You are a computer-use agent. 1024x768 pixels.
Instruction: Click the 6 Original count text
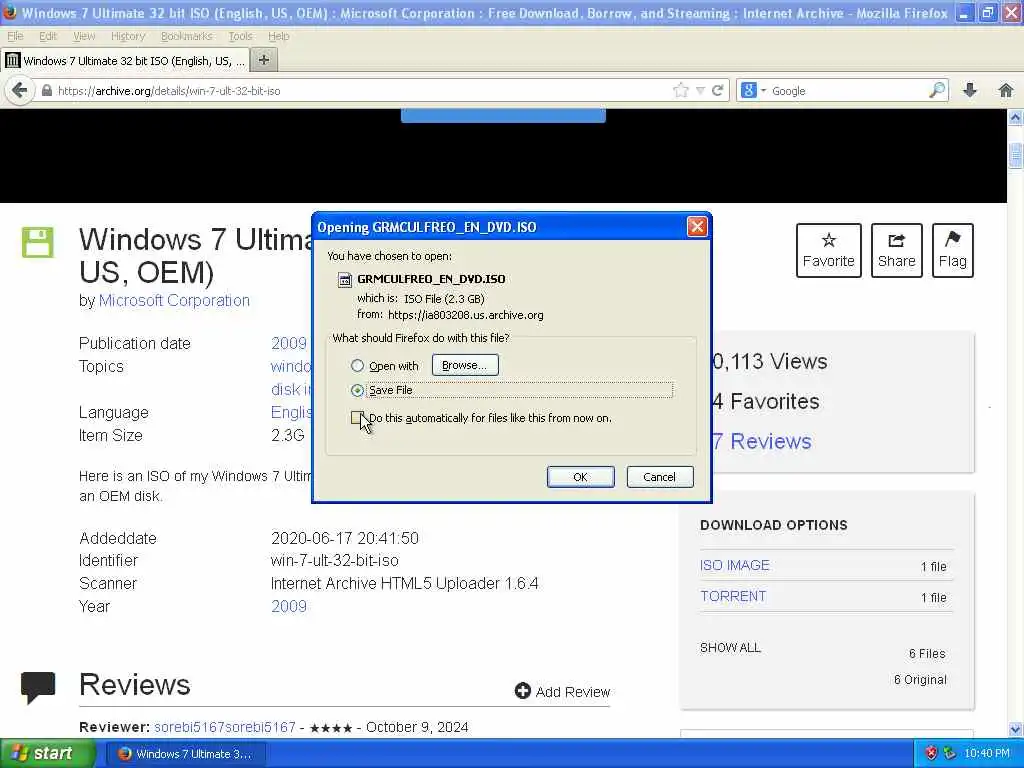920,680
